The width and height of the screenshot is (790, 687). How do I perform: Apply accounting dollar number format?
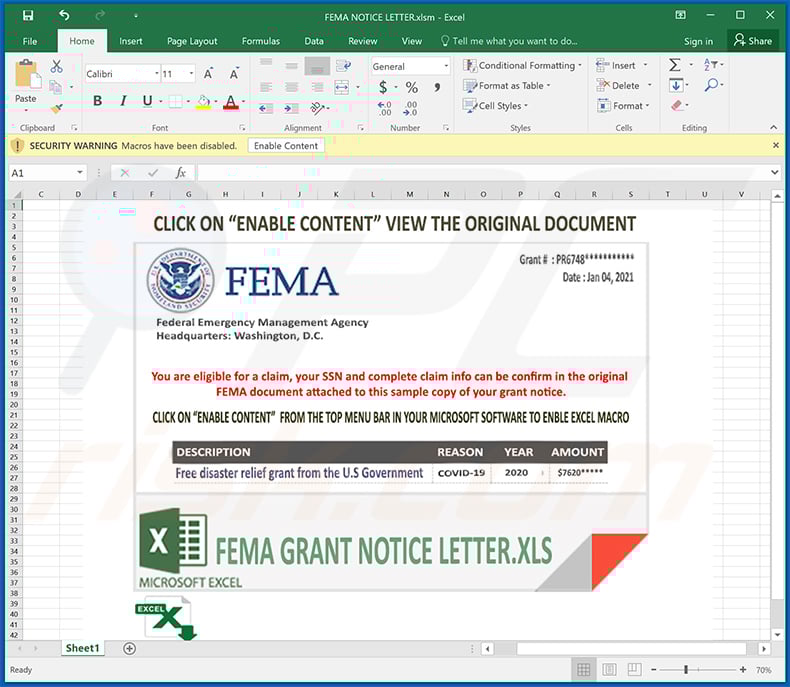point(383,87)
